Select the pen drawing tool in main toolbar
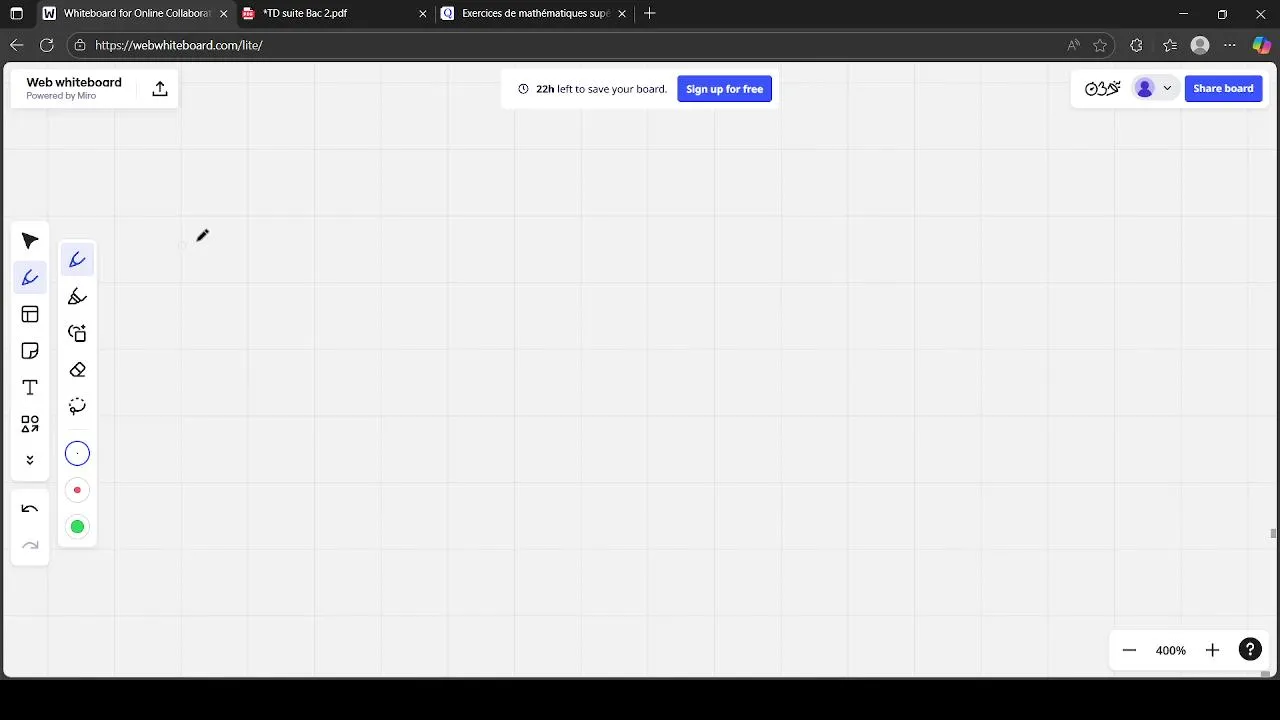This screenshot has height=720, width=1280. point(30,278)
